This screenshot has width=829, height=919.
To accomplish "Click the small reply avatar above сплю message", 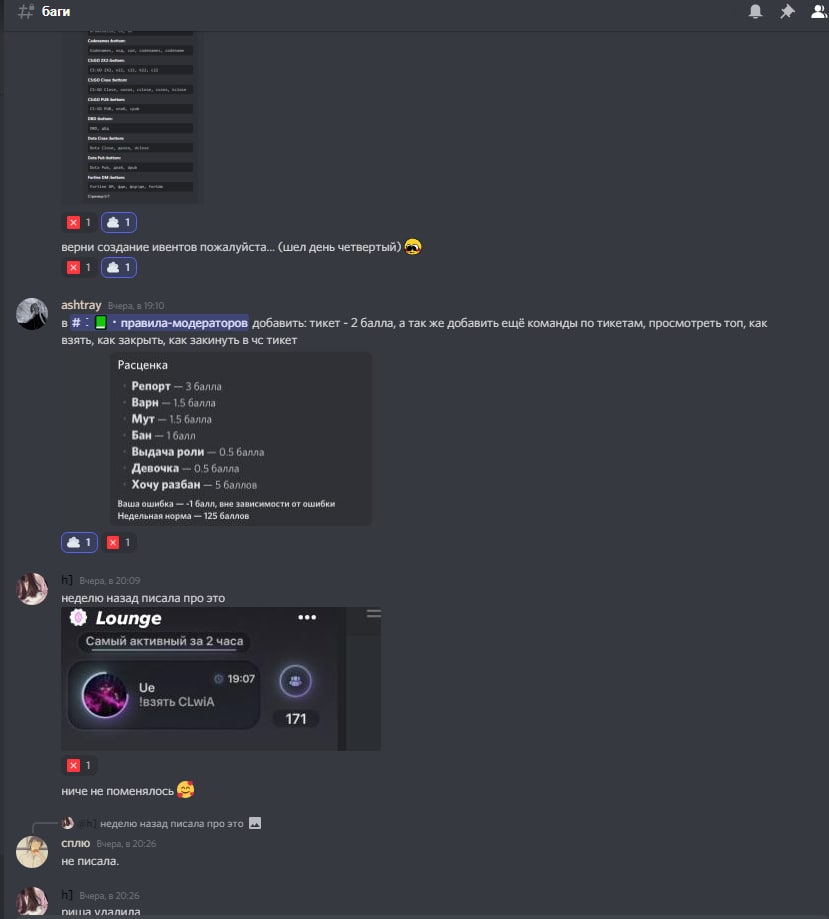I will click(67, 823).
